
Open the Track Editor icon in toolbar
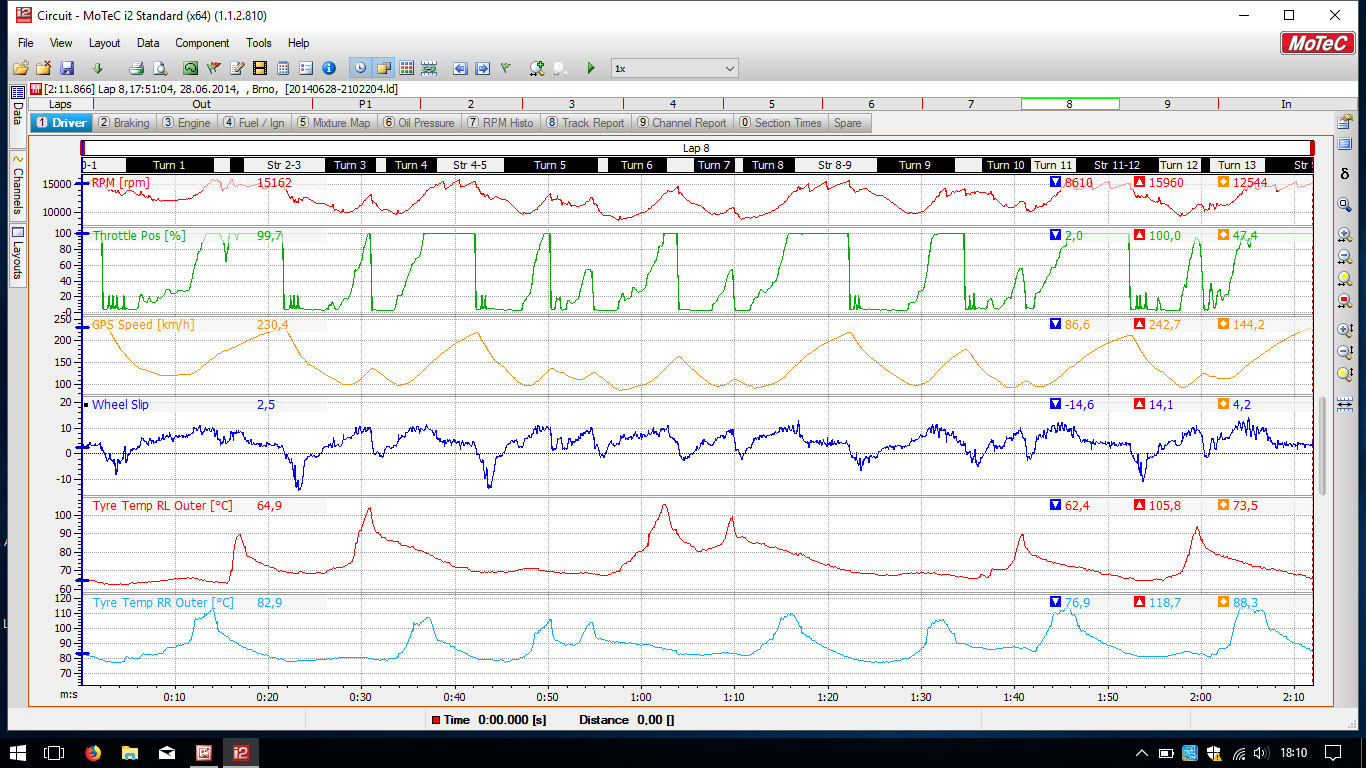pyautogui.click(x=190, y=68)
